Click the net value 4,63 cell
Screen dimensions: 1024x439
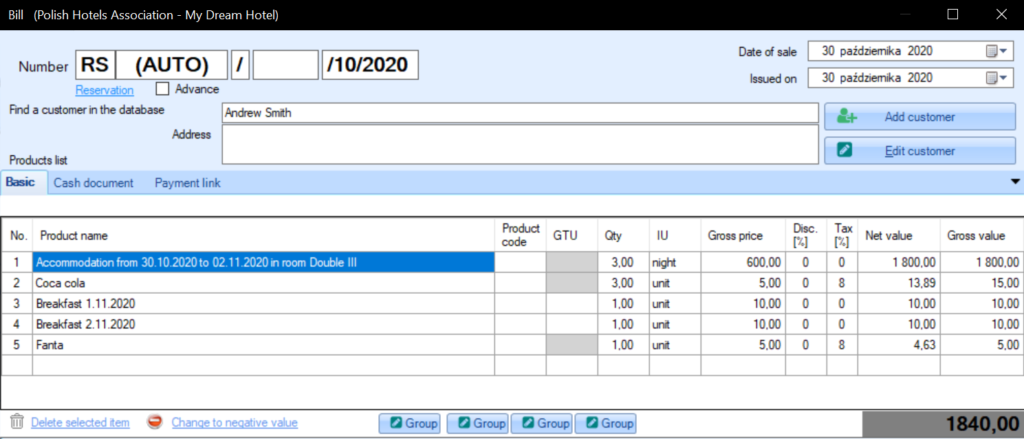[x=899, y=345]
